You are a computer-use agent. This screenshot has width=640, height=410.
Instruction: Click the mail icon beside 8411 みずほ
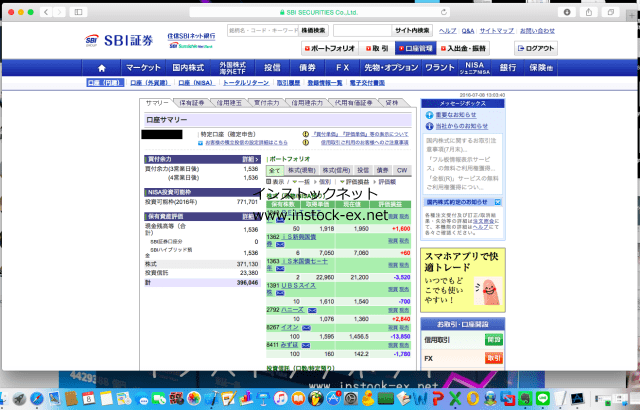click(x=305, y=345)
